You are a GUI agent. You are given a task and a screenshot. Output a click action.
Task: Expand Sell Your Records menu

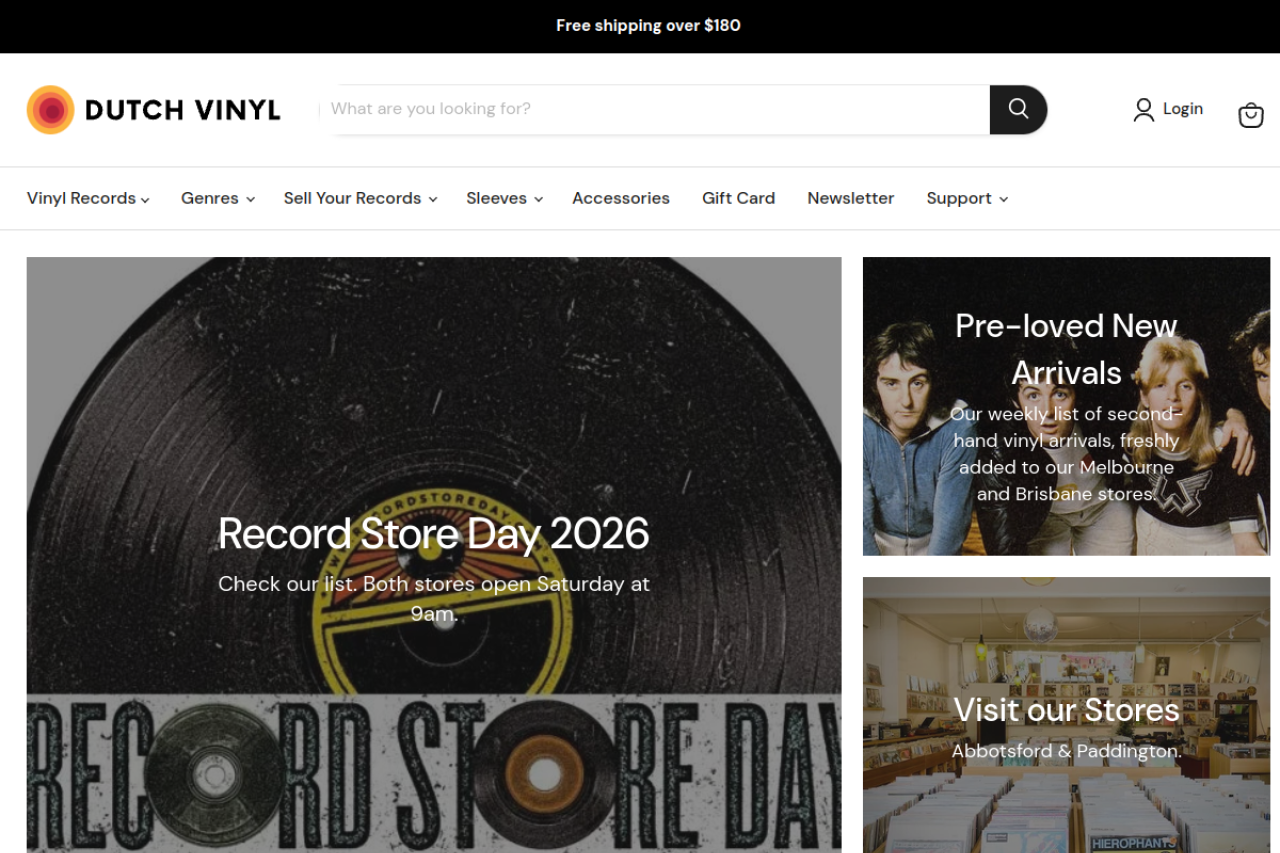point(360,198)
